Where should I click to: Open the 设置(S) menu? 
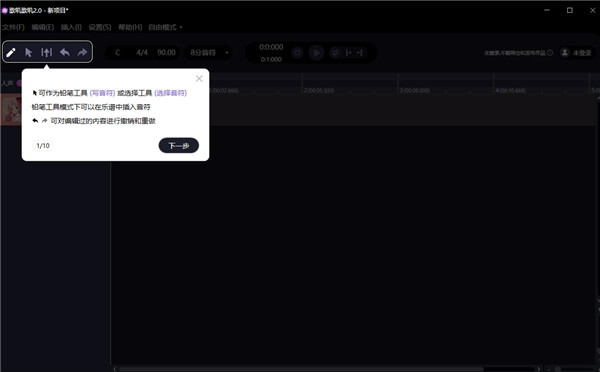[100, 27]
